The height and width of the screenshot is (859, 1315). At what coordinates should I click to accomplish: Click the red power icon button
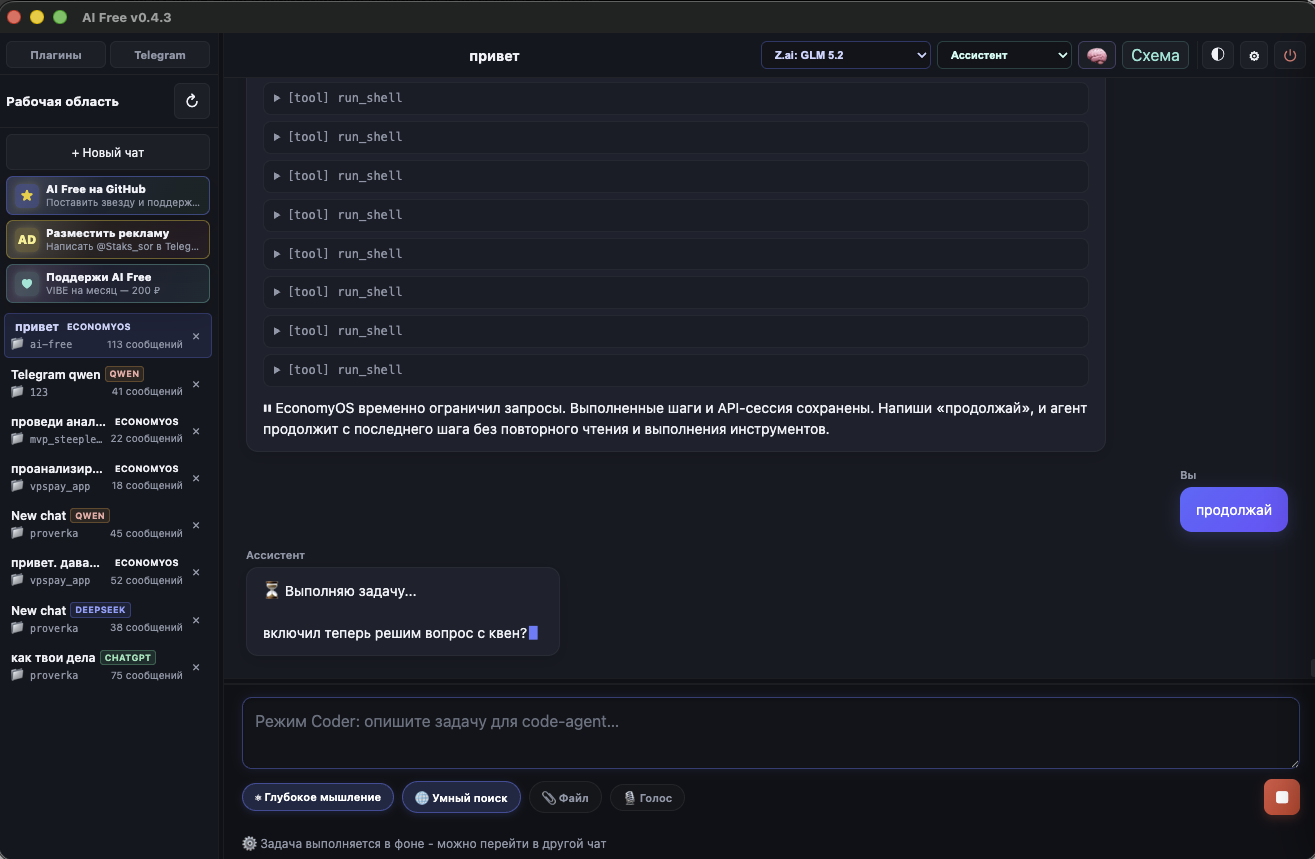coord(1290,55)
